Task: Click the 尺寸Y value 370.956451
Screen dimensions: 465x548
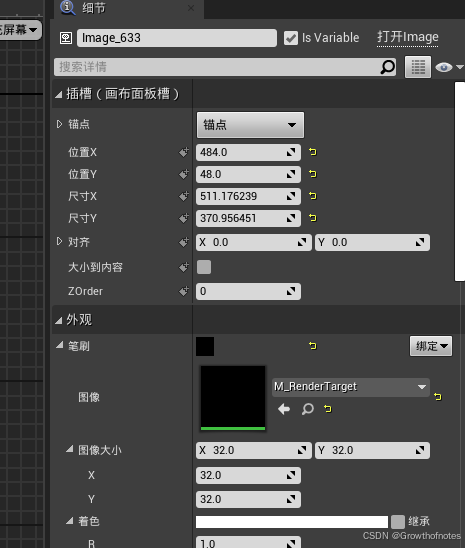Action: [x=248, y=218]
